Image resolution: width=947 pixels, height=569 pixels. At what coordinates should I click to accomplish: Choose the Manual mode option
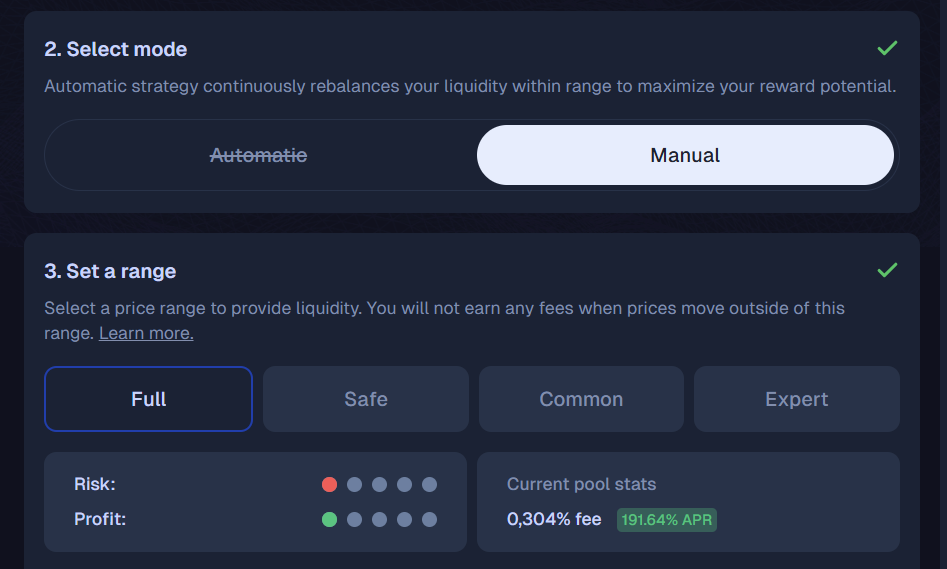685,155
